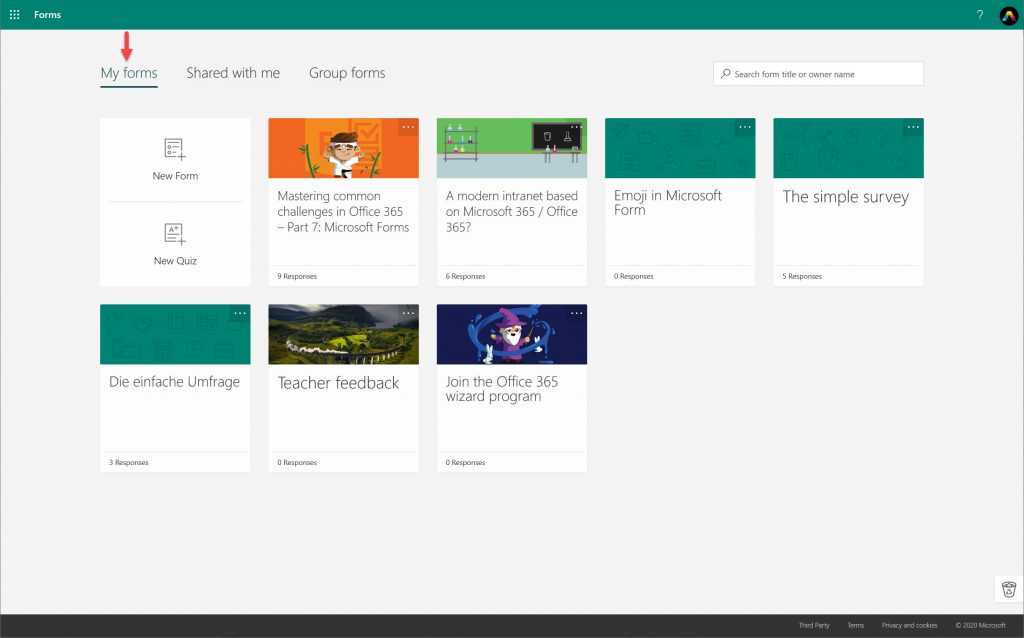Open the train landscape form thumbnail
The image size is (1024, 638).
[344, 334]
